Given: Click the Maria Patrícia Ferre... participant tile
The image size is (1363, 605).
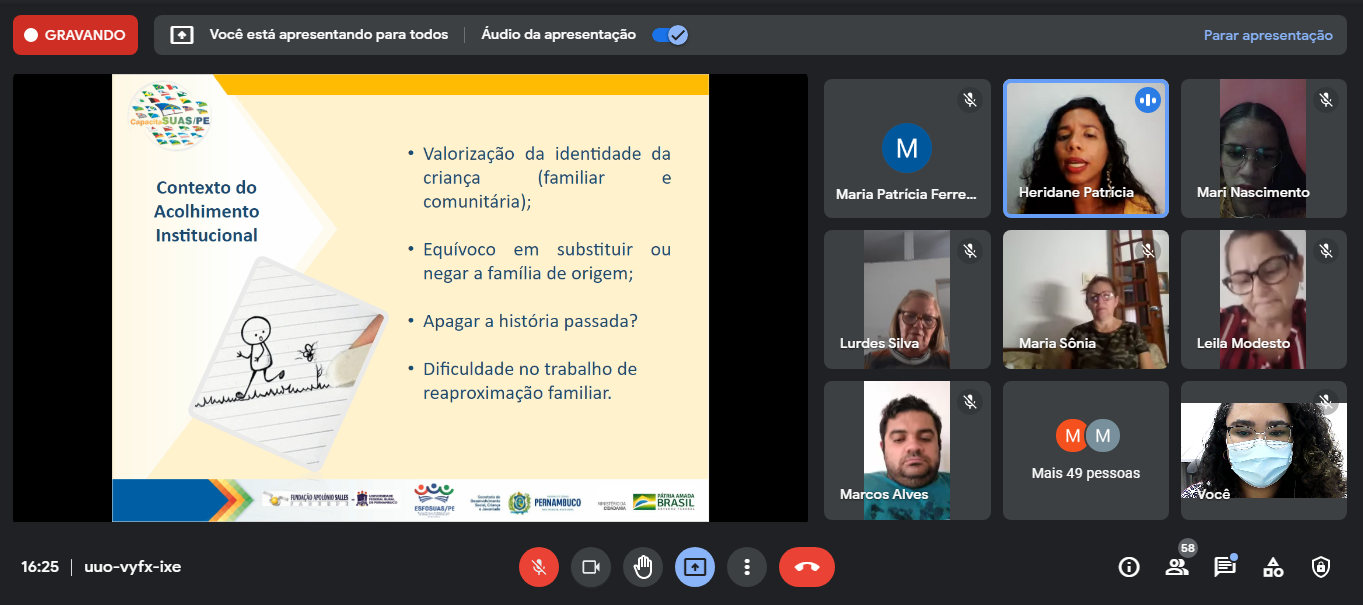Looking at the screenshot, I should click(x=907, y=148).
